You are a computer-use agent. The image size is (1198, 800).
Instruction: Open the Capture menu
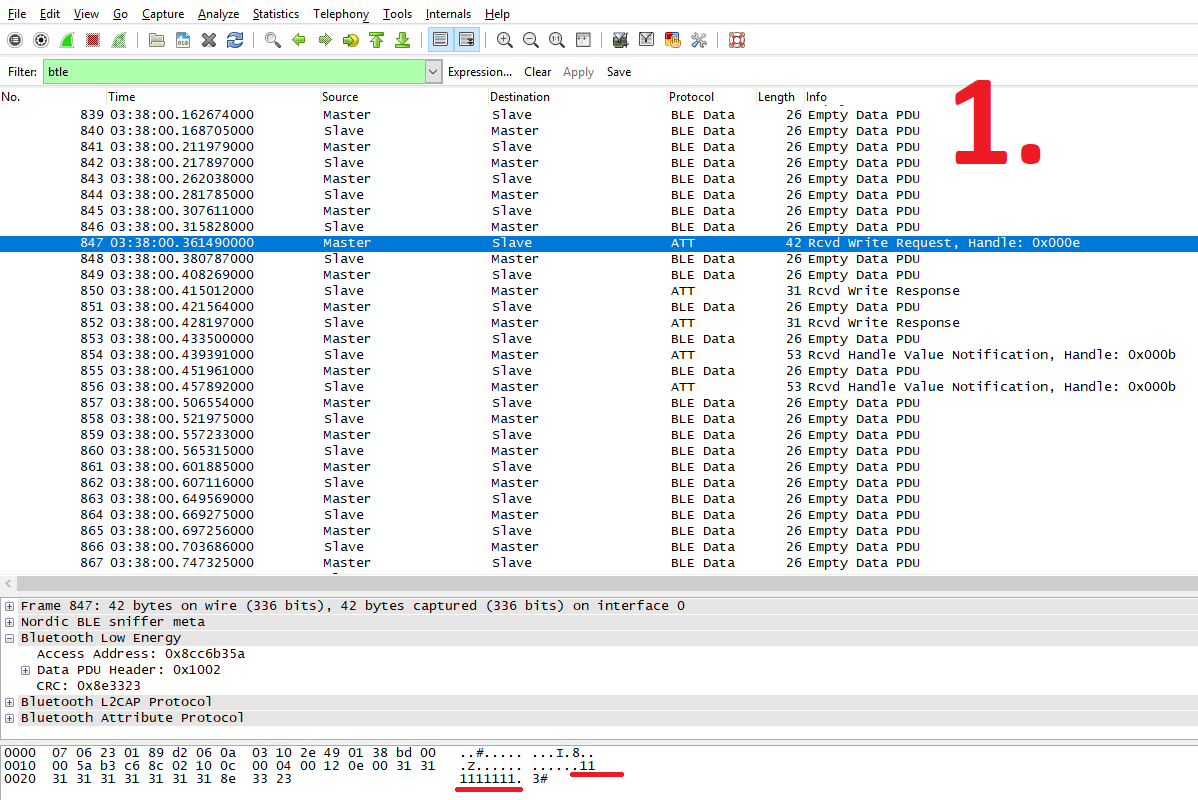[x=163, y=14]
